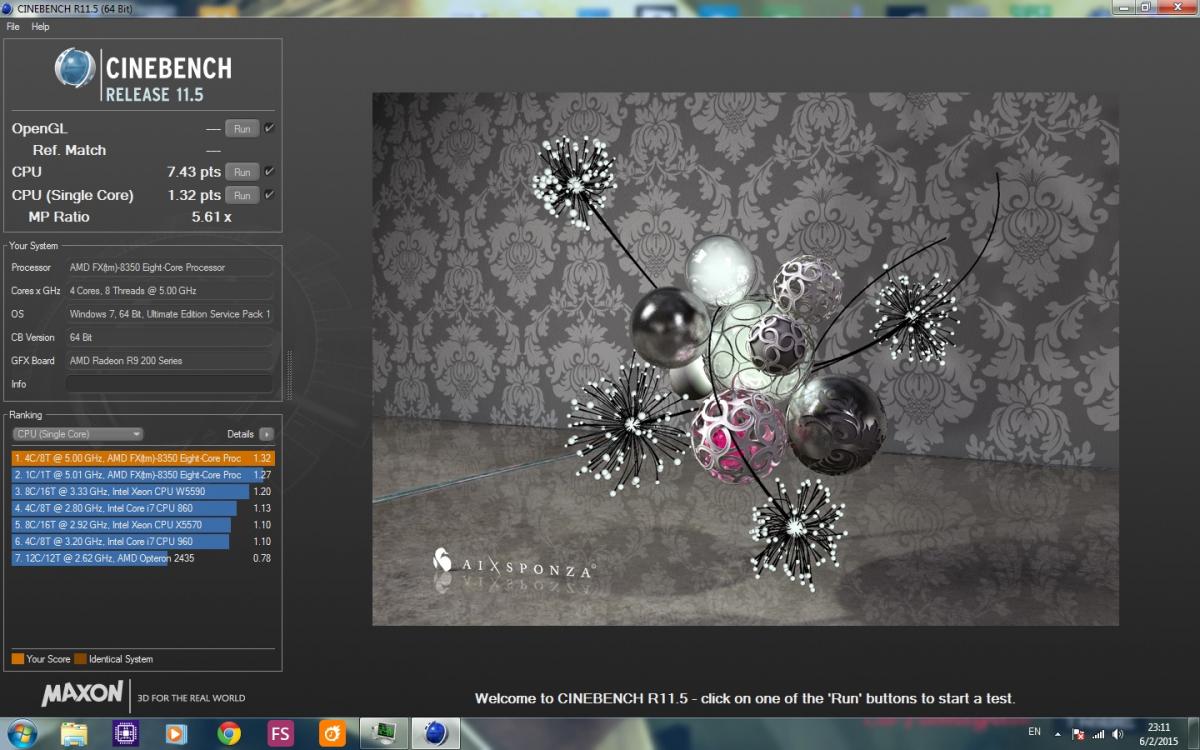
Task: Open the orange taskbar app icon
Action: (x=332, y=734)
